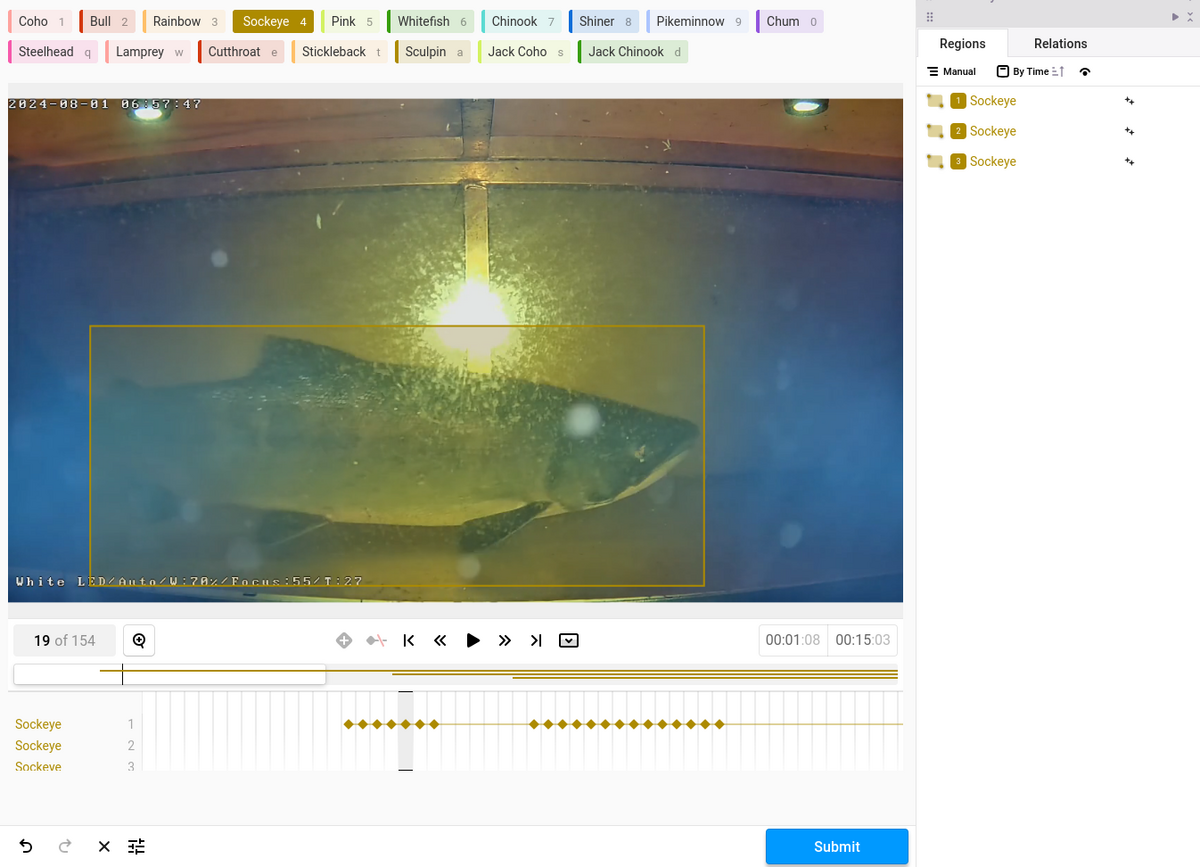Select the Regions tab

962,44
